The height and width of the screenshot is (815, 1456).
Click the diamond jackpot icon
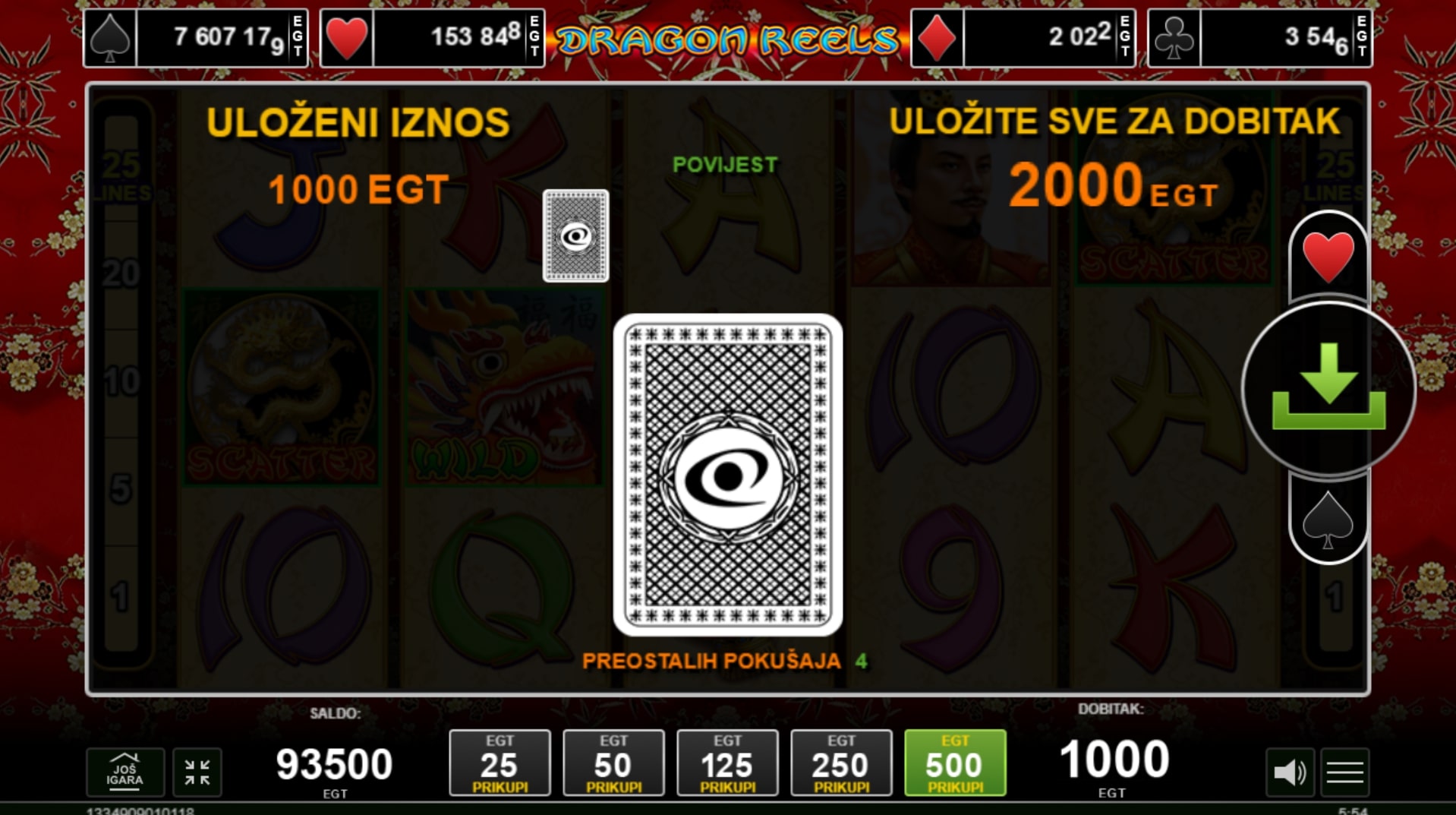(938, 38)
